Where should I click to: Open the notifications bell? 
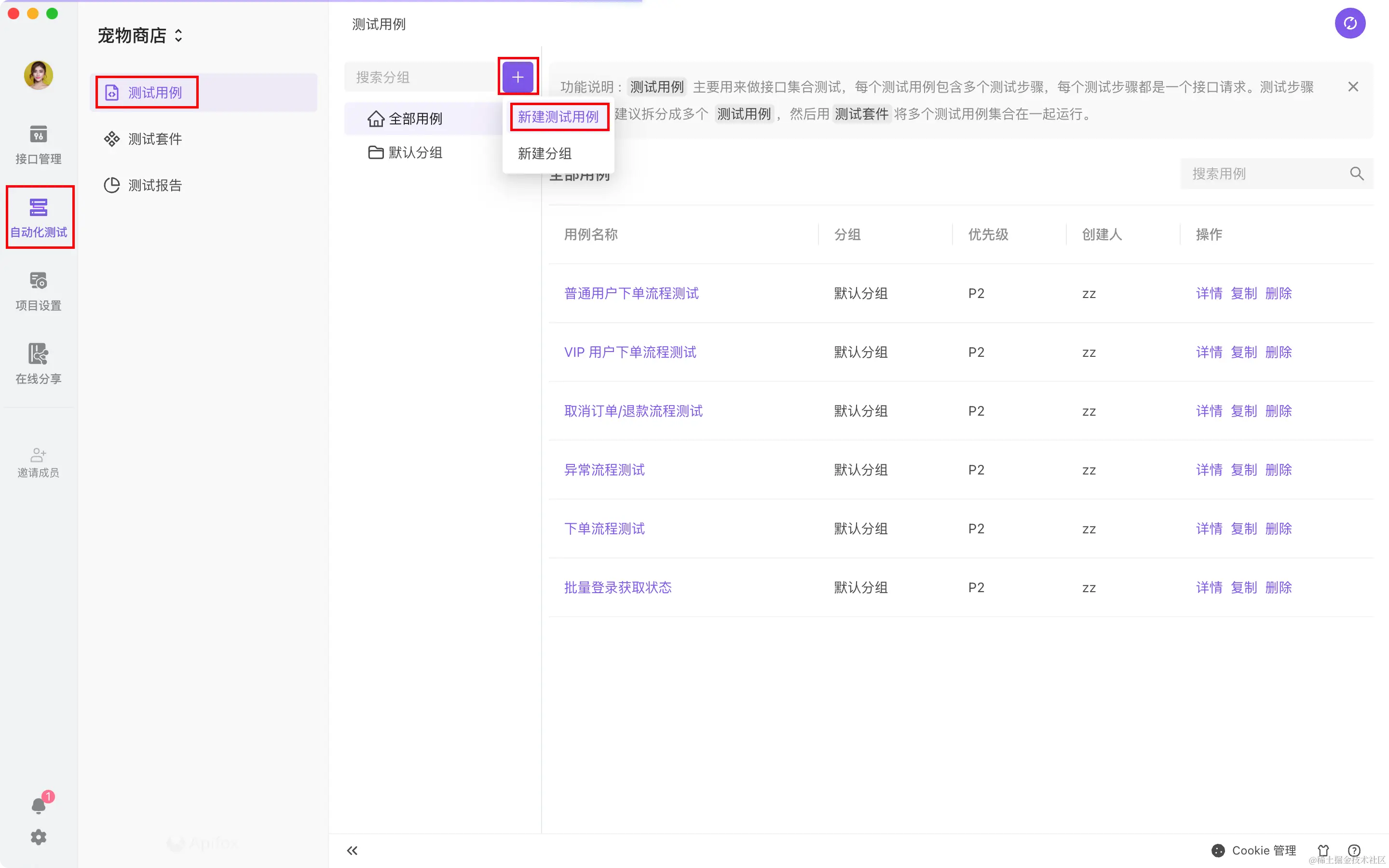pyautogui.click(x=39, y=805)
